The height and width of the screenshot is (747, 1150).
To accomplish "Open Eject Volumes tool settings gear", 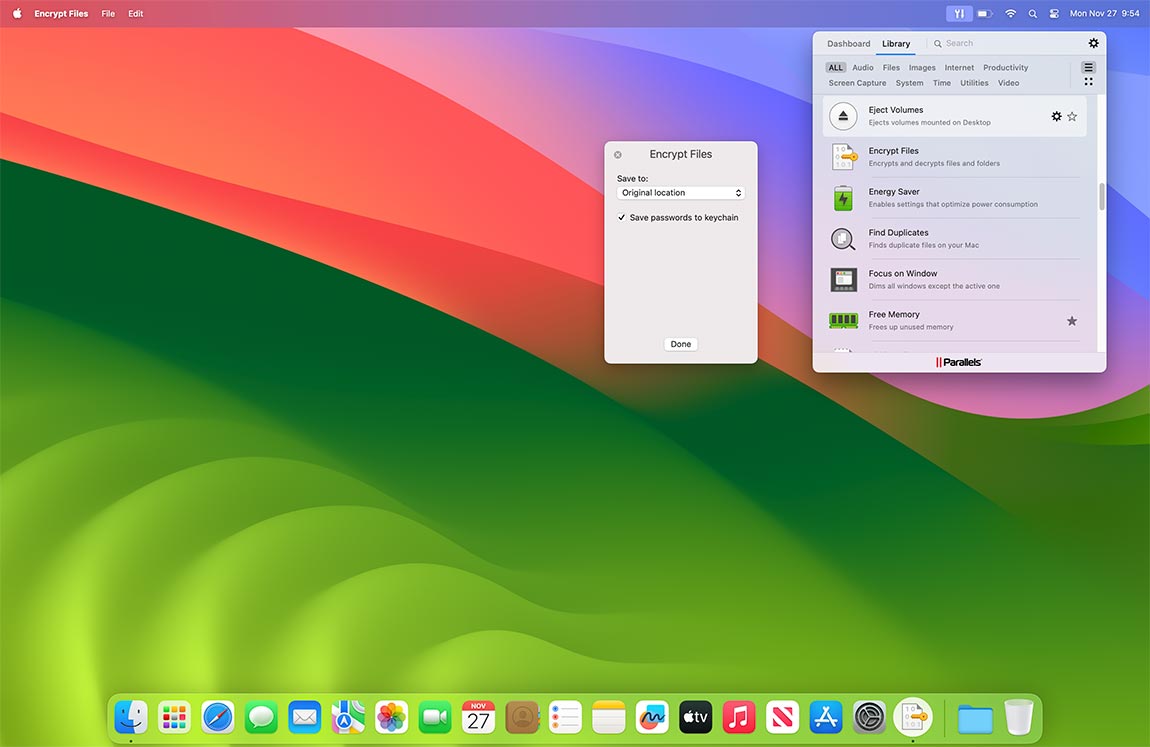I will click(1056, 116).
